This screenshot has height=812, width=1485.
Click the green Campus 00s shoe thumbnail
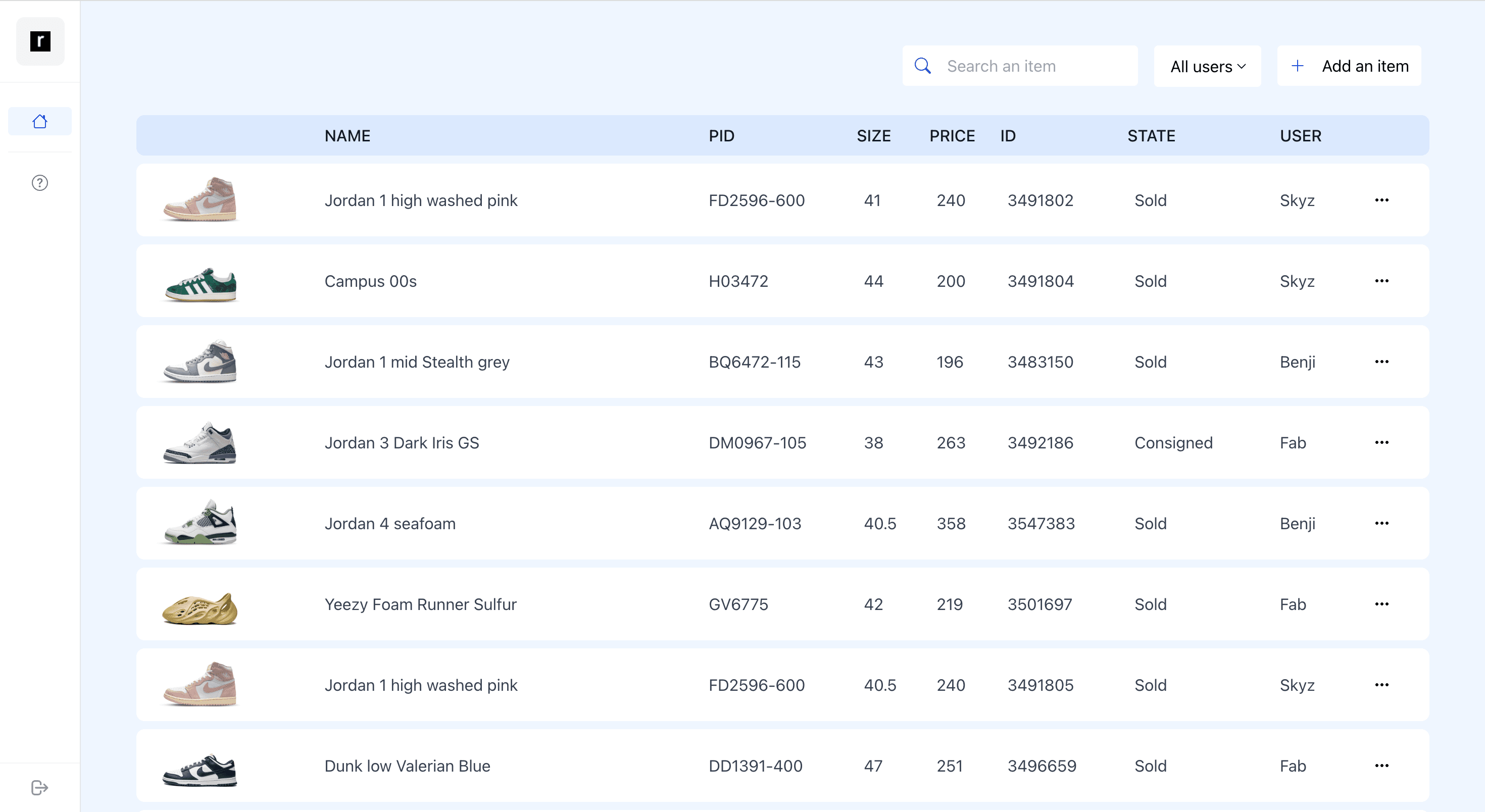pos(201,283)
